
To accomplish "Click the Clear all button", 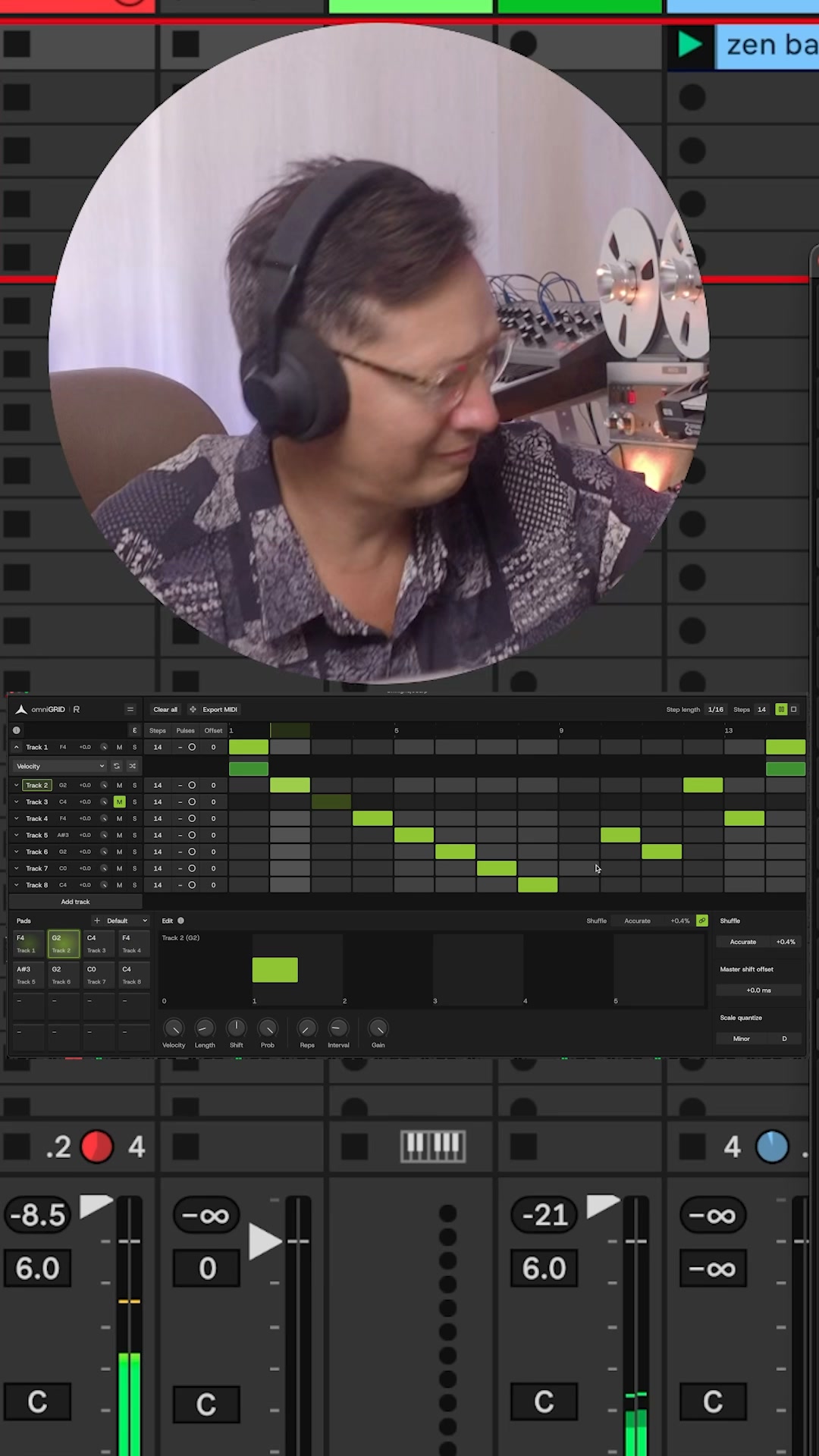I will click(165, 710).
